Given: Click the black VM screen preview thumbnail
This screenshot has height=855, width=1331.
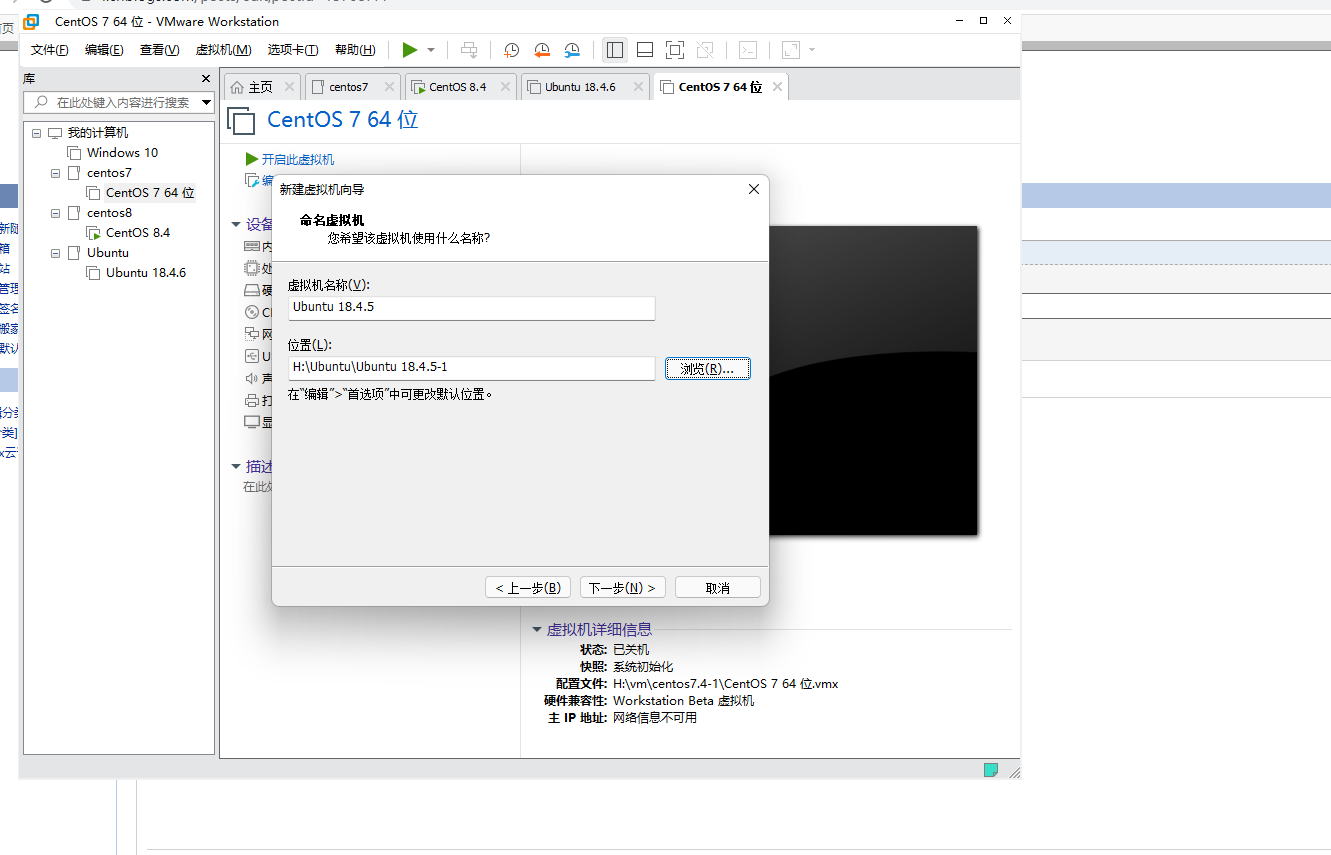Looking at the screenshot, I should click(x=873, y=380).
